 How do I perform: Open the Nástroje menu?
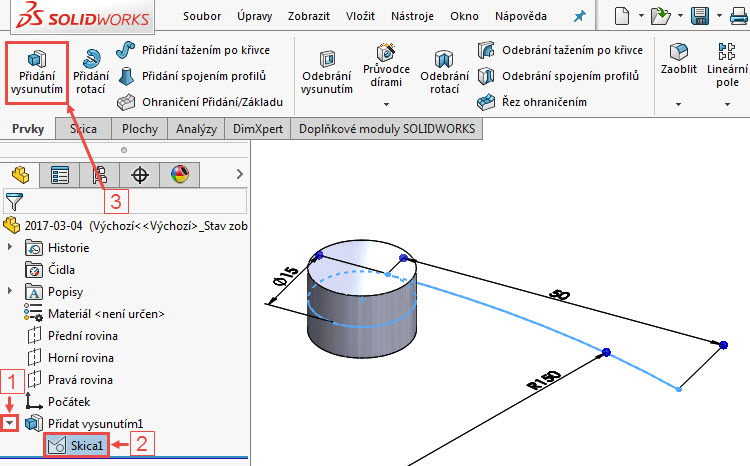pyautogui.click(x=412, y=16)
